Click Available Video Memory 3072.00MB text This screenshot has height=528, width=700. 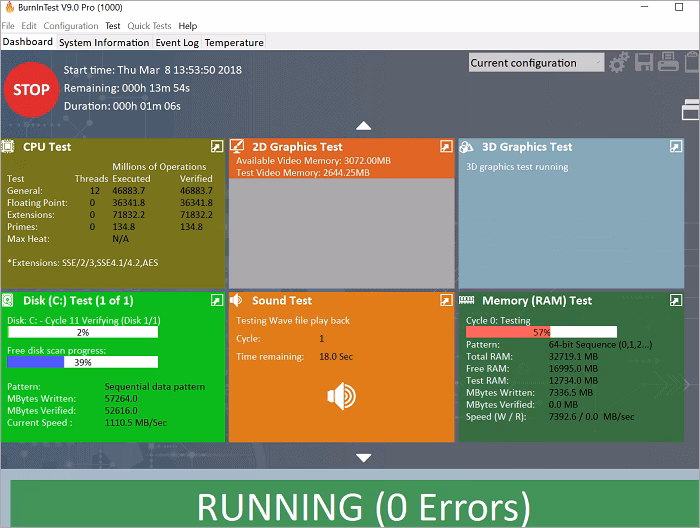(x=313, y=161)
